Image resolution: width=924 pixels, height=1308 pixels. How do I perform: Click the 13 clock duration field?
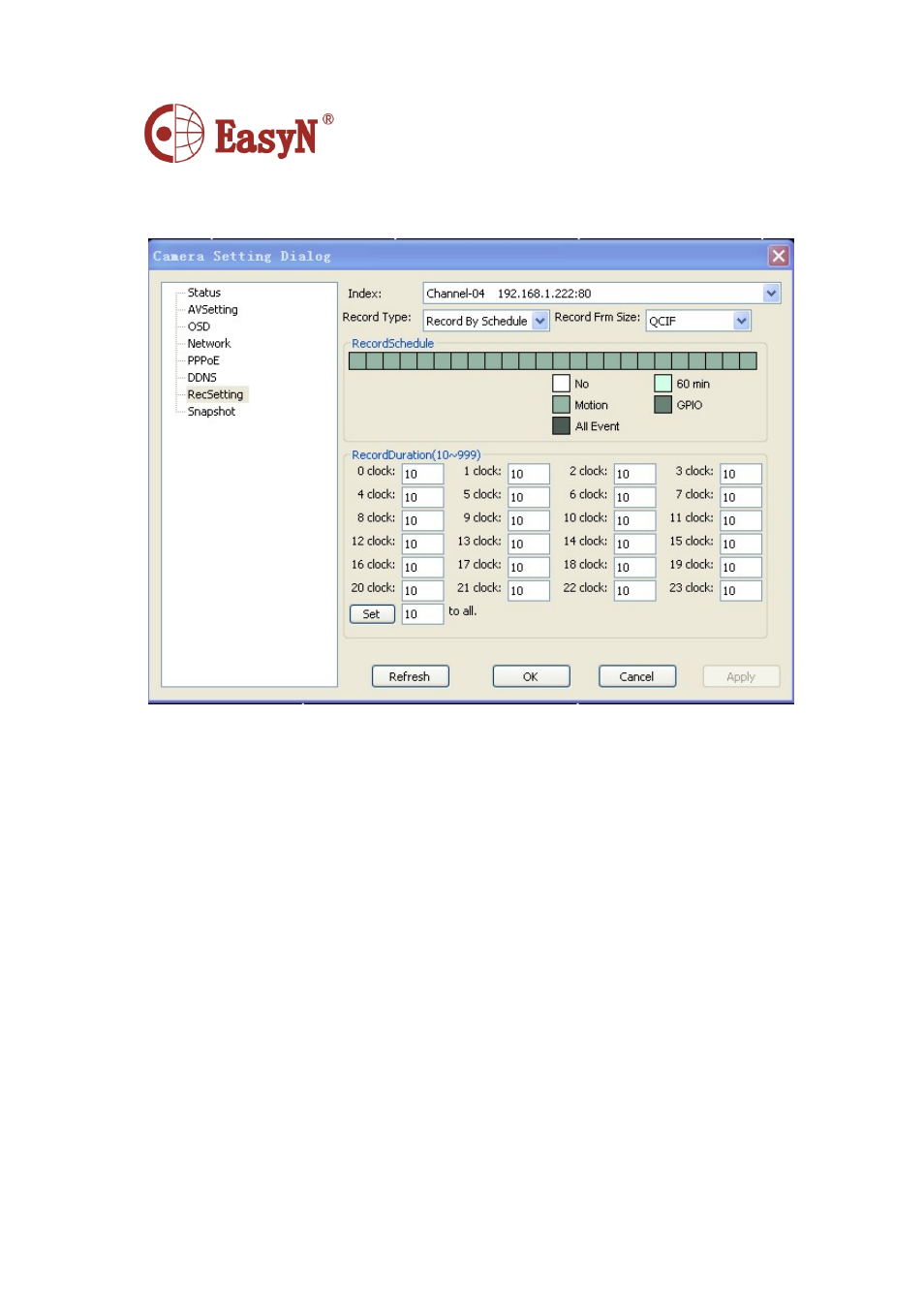(529, 544)
